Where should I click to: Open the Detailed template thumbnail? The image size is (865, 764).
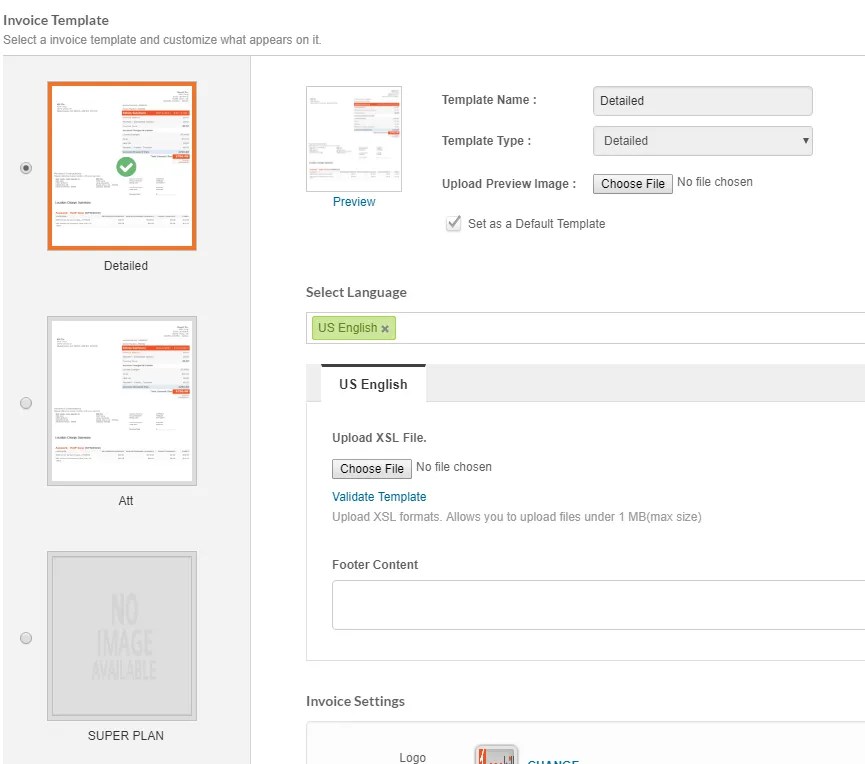click(122, 166)
